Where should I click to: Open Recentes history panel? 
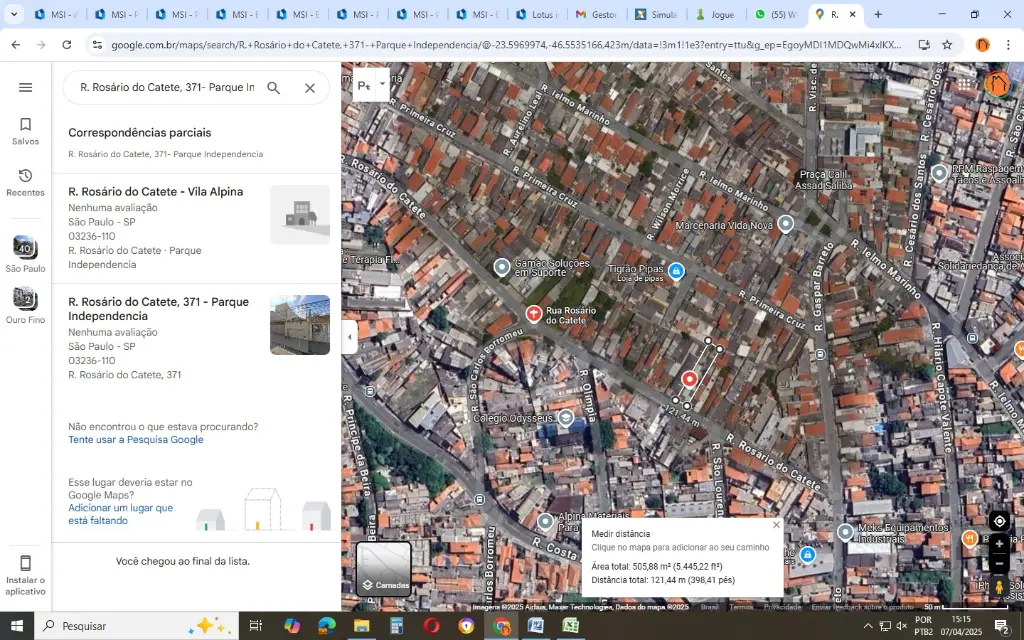pyautogui.click(x=25, y=183)
